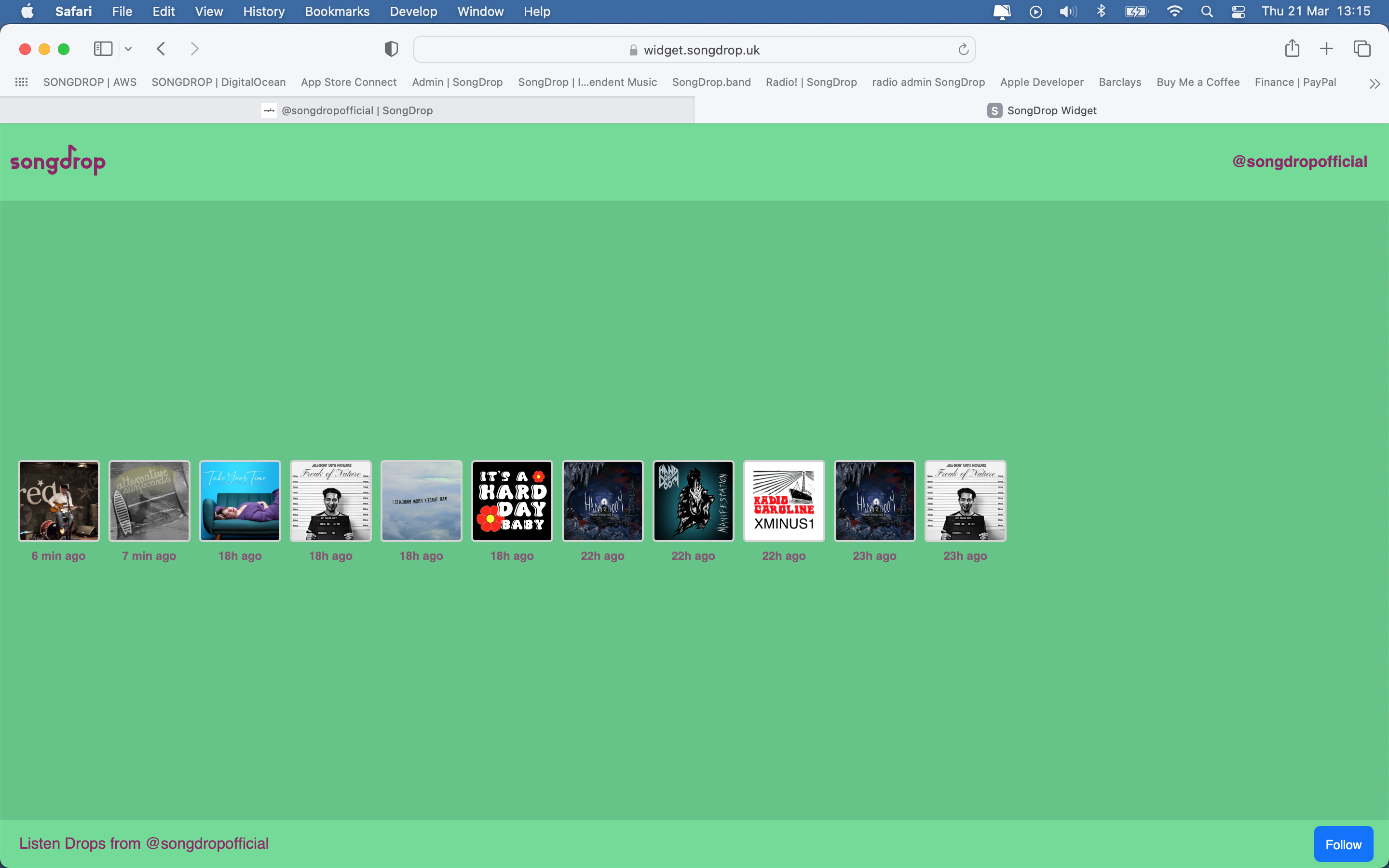
Task: Open the Bookmarks menu
Action: (338, 12)
